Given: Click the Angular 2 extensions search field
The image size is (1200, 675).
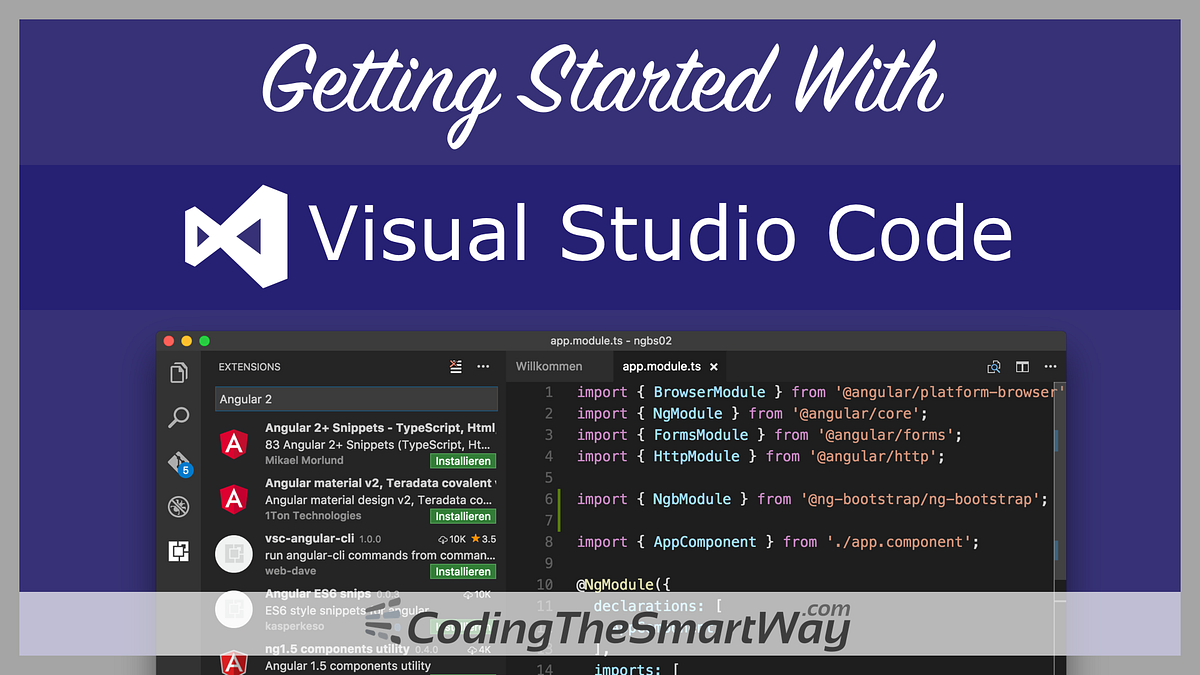Looking at the screenshot, I should pyautogui.click(x=355, y=399).
